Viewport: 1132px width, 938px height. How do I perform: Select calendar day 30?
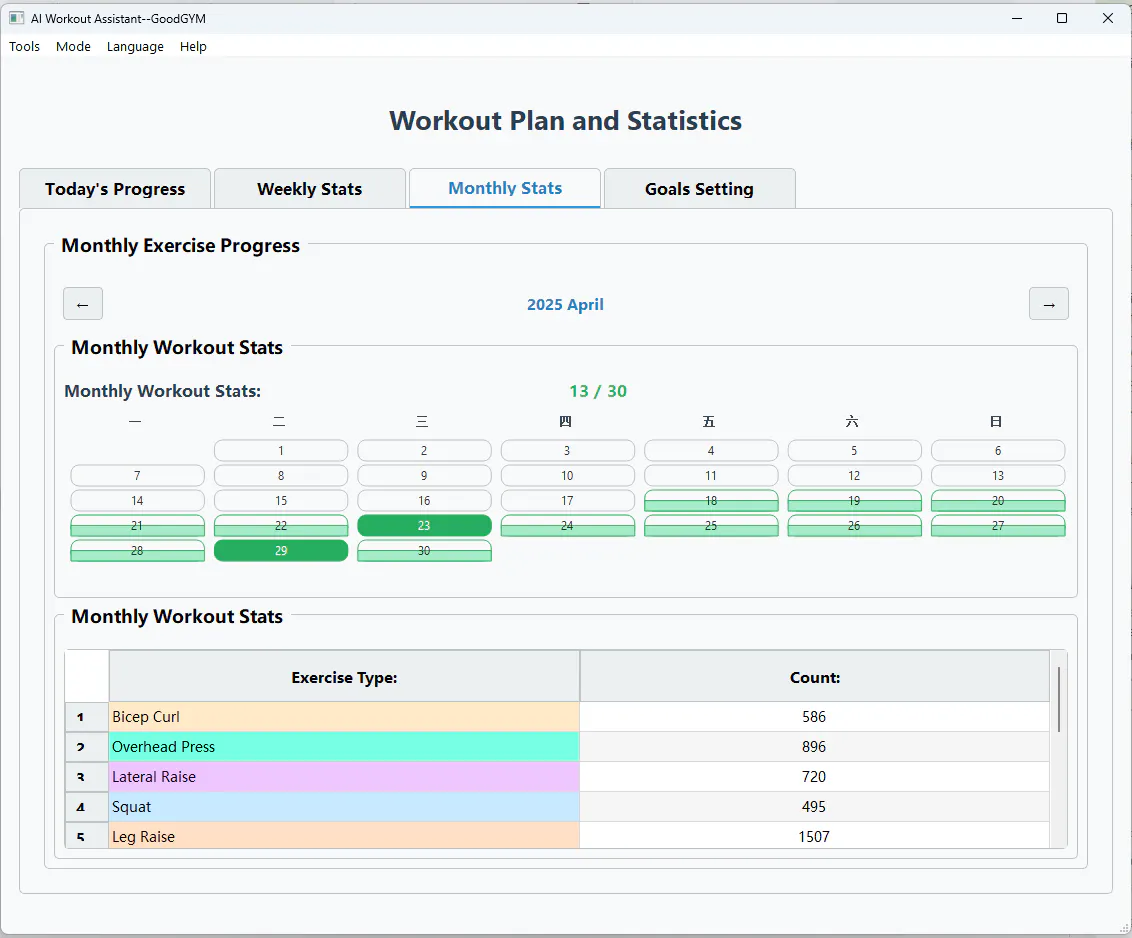424,551
